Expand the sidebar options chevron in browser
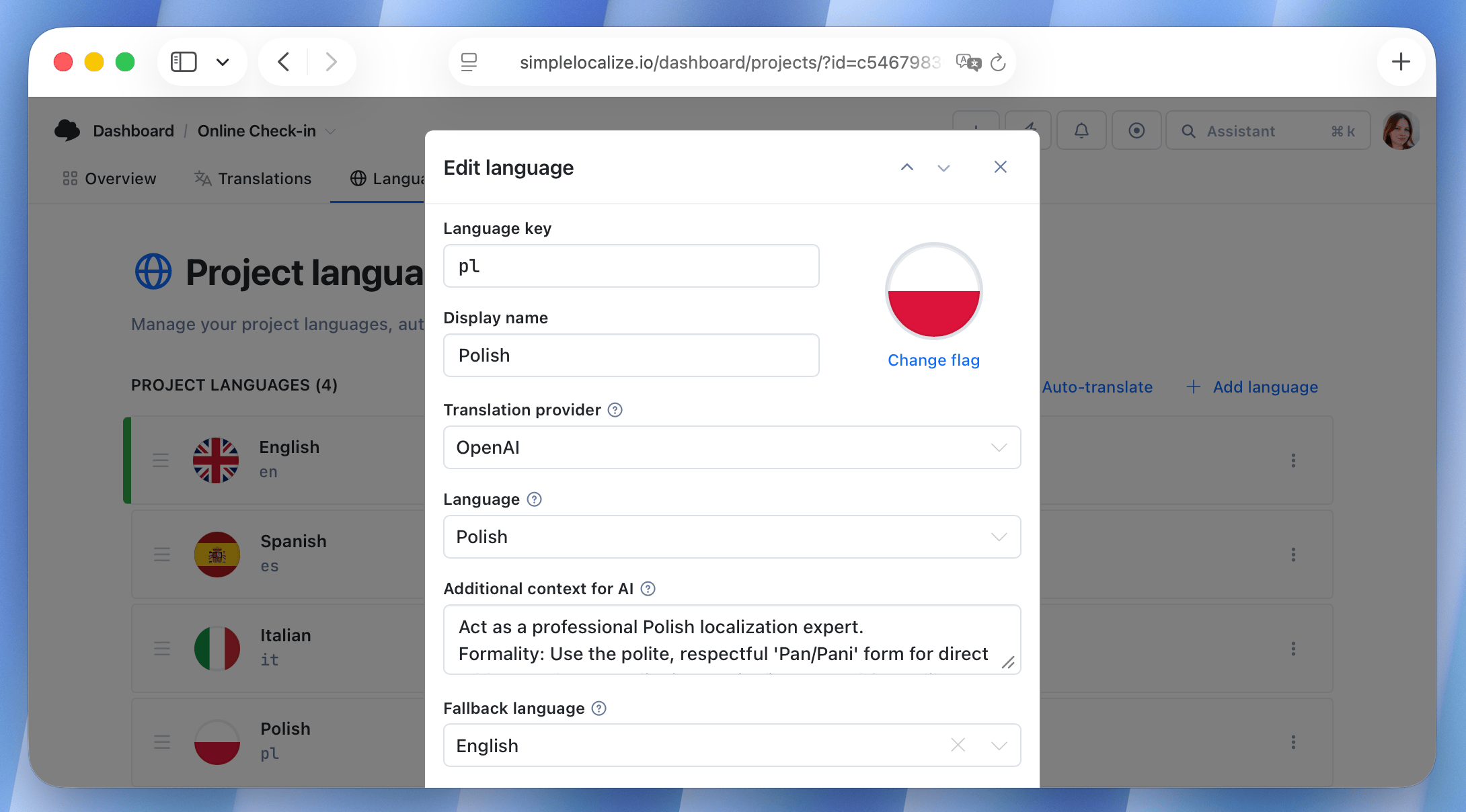Image resolution: width=1466 pixels, height=812 pixels. coord(223,63)
